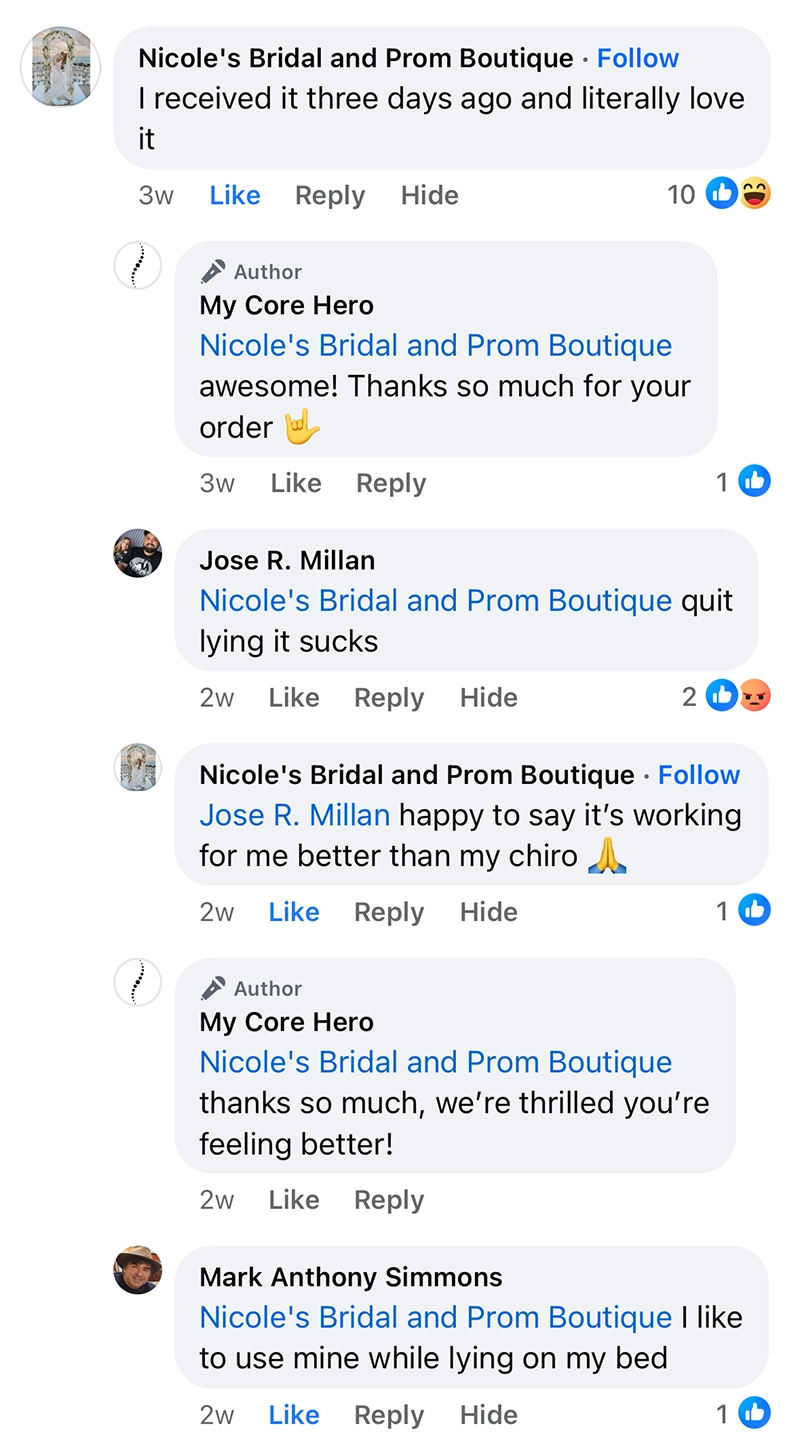
Task: Follow Nicole's Bridal from the top comment
Action: [638, 58]
